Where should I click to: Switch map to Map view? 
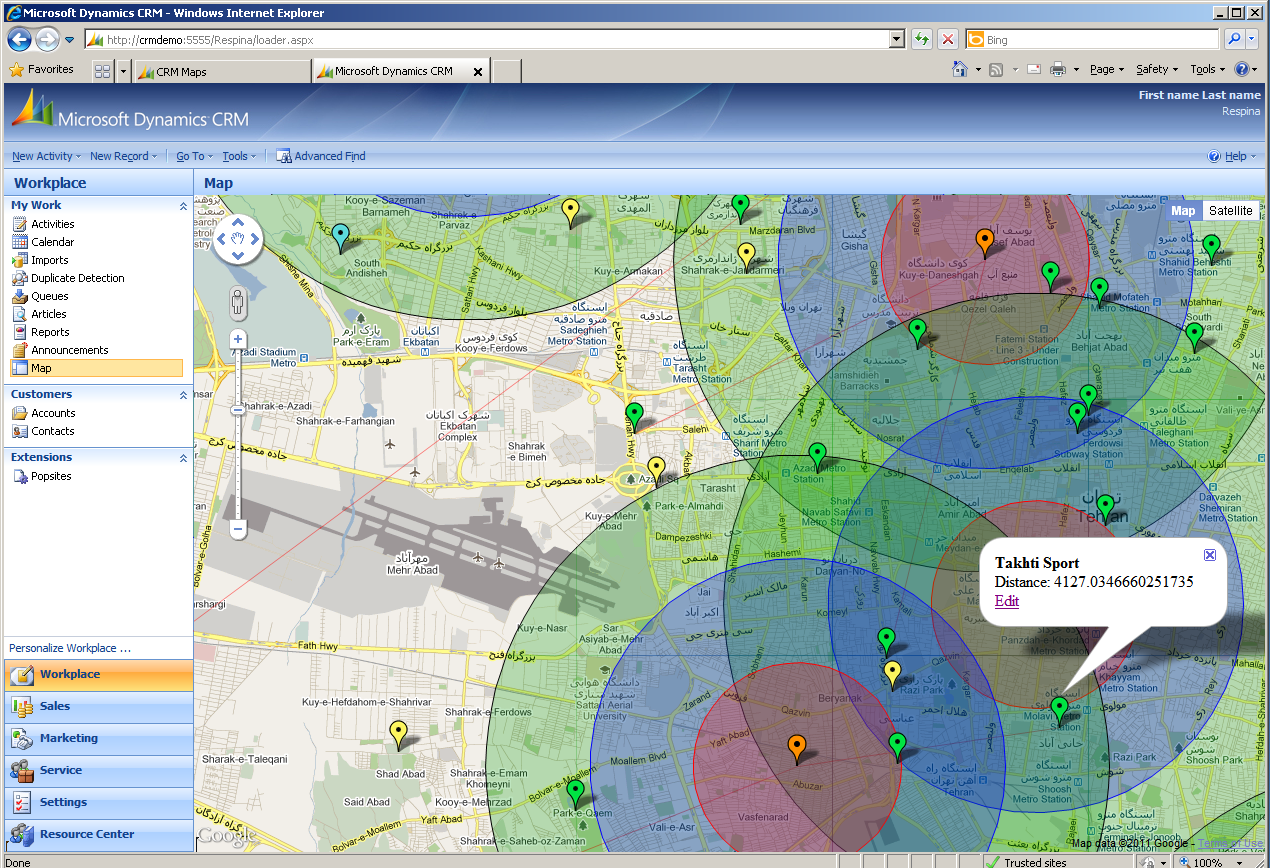point(1183,211)
